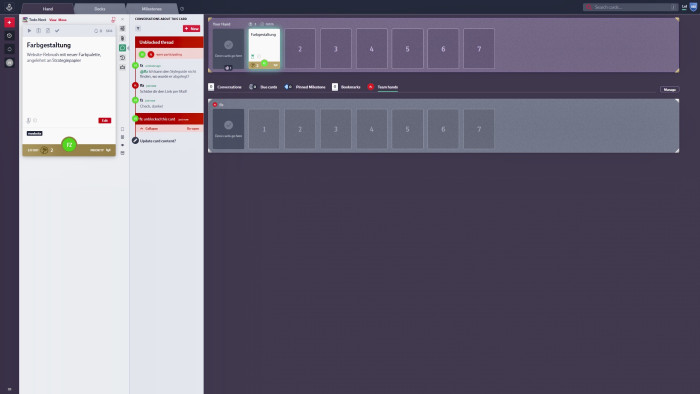The width and height of the screenshot is (700, 394).
Task: Open the time tracking icon in sidebar
Action: pyautogui.click(x=9, y=36)
